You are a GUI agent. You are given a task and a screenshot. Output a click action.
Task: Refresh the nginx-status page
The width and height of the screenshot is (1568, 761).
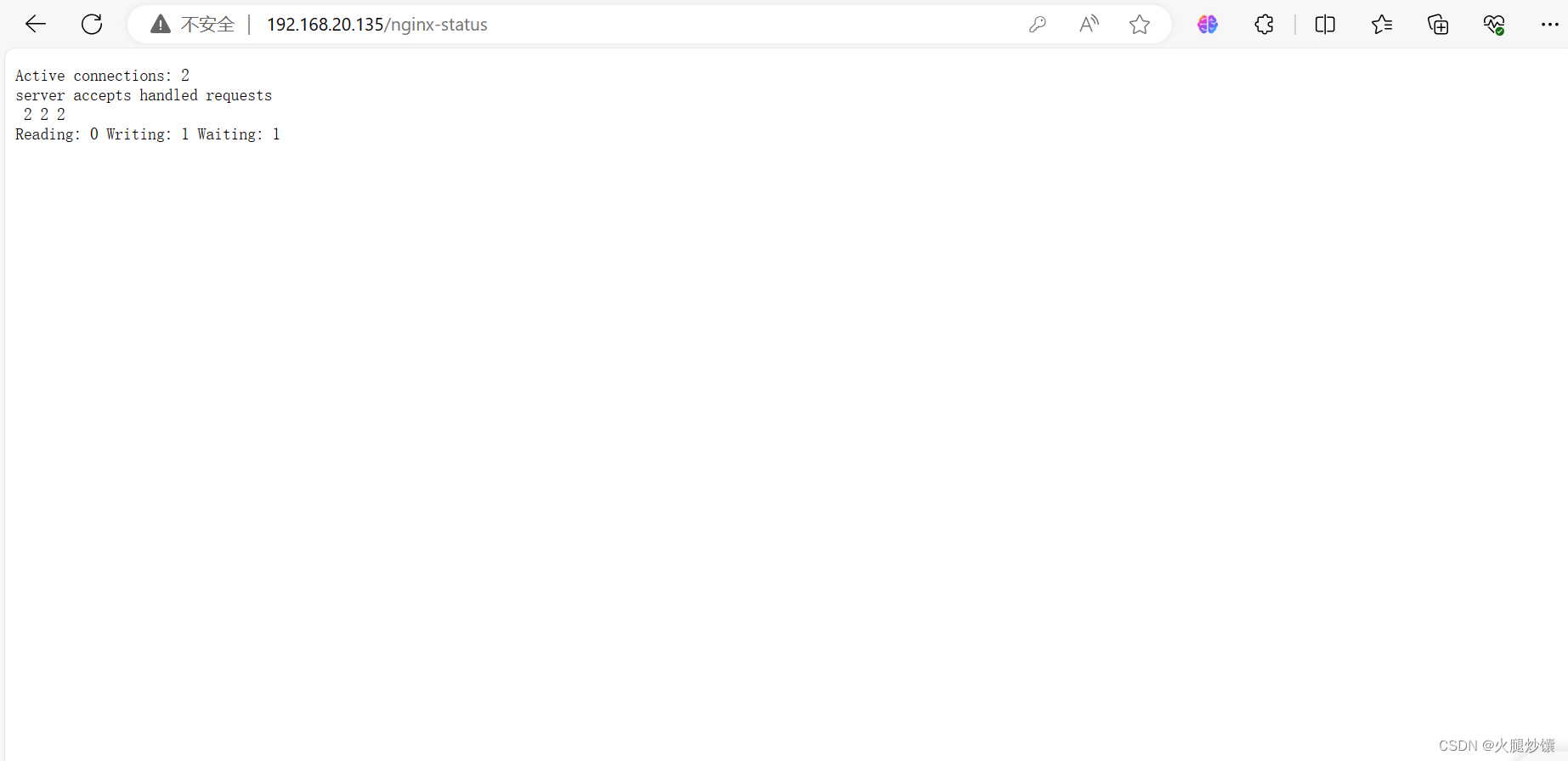click(x=92, y=25)
